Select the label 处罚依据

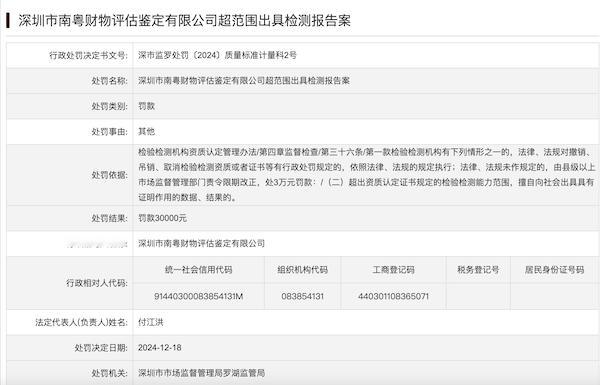(x=109, y=175)
